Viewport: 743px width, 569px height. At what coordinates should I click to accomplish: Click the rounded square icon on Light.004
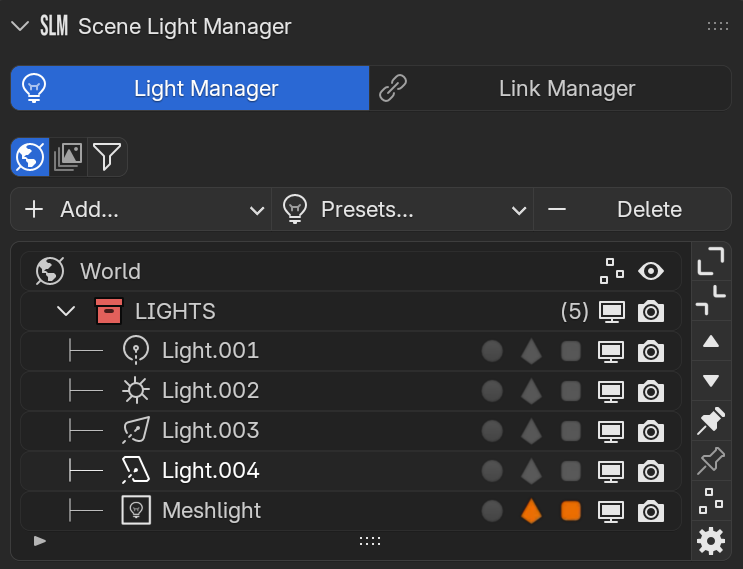pos(571,471)
